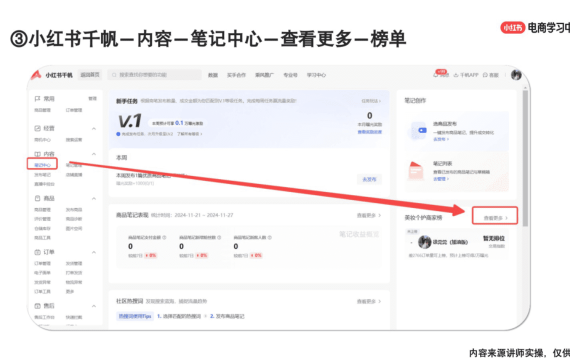
Task: Open the user avatar in top bar
Action: tap(516, 75)
